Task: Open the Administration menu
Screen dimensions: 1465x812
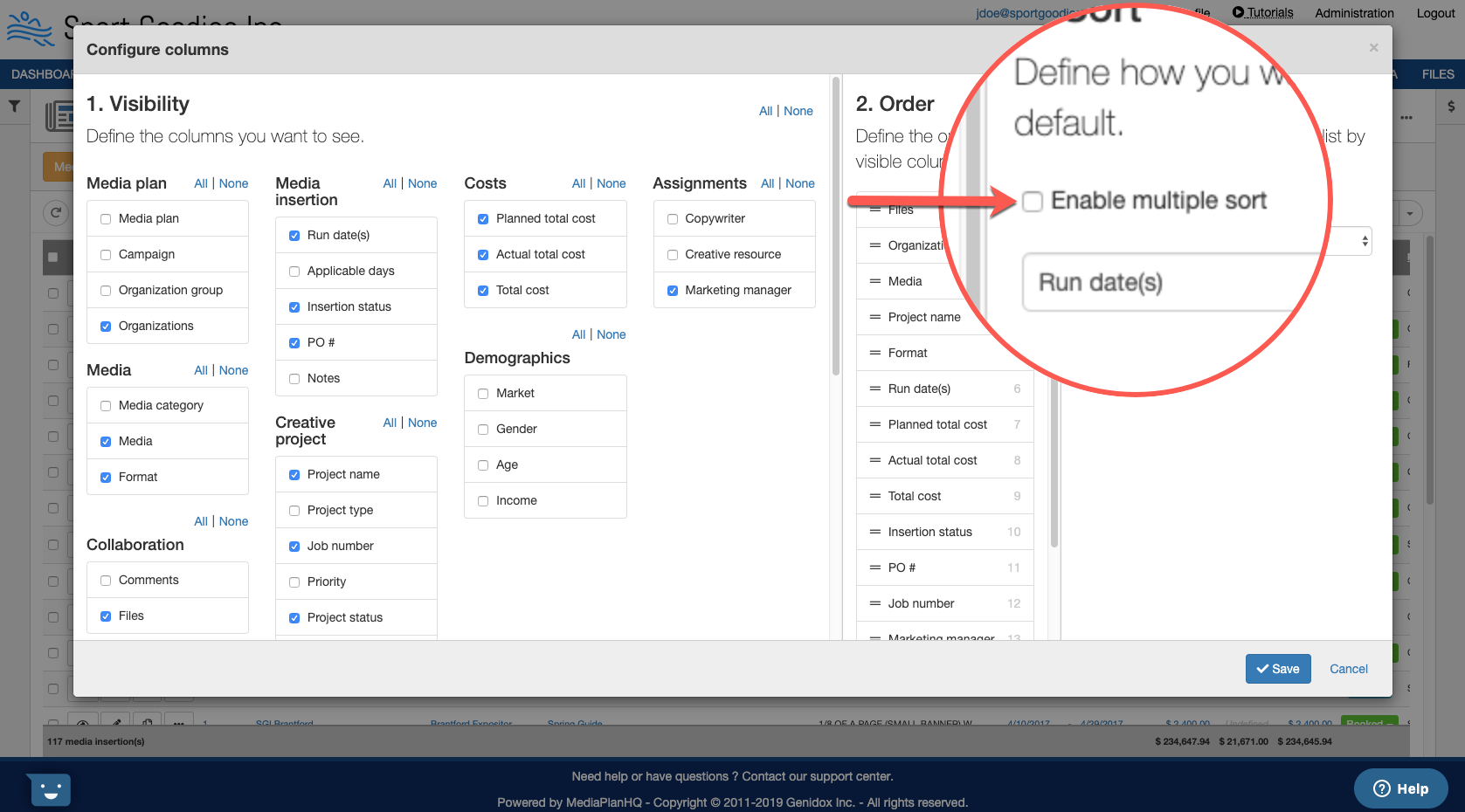Action: pos(1354,13)
